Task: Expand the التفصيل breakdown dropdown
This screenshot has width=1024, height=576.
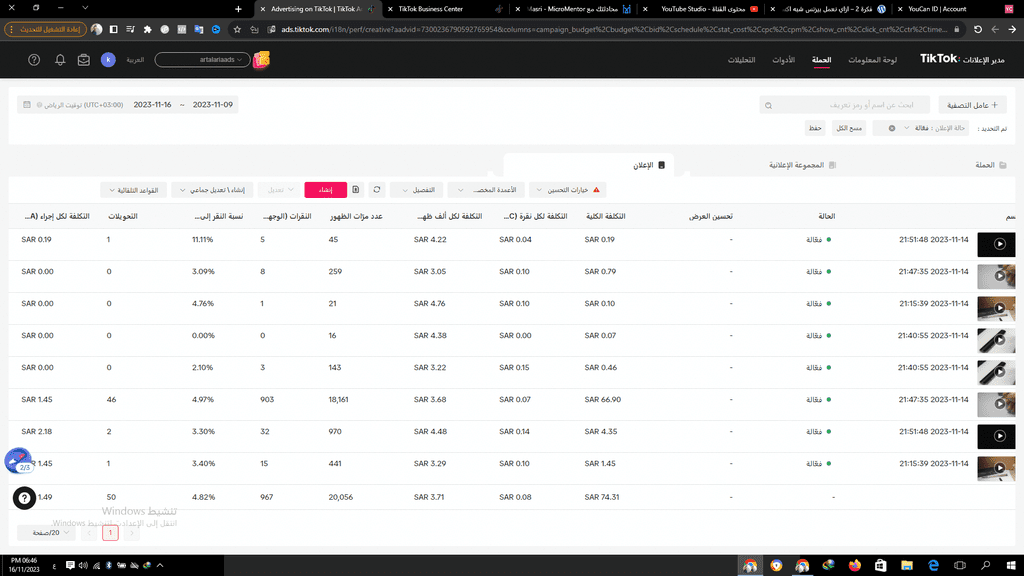Action: (x=417, y=190)
